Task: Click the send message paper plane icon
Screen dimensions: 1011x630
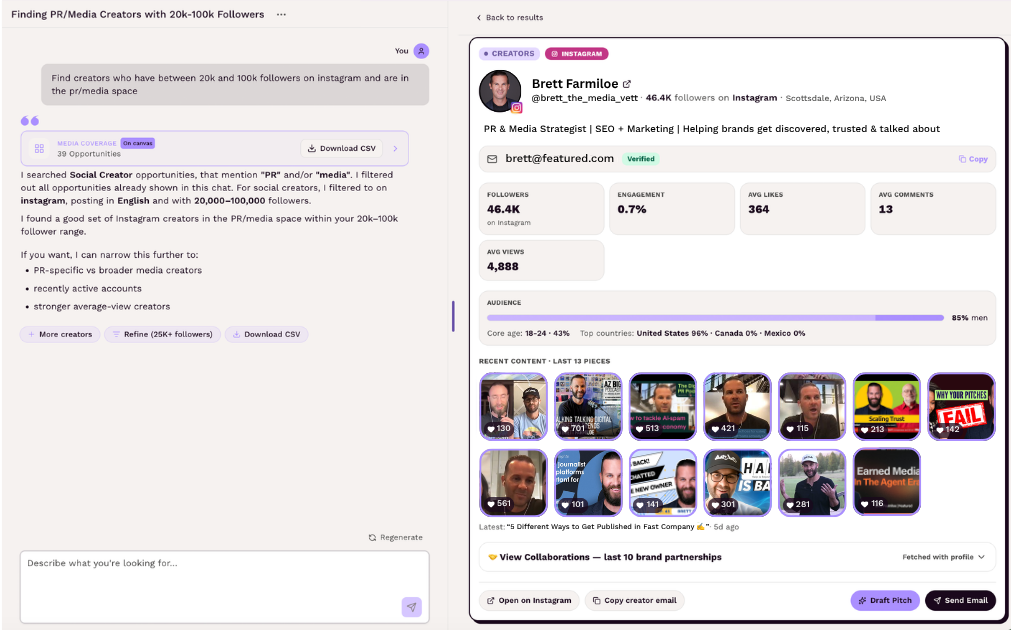Action: [412, 607]
